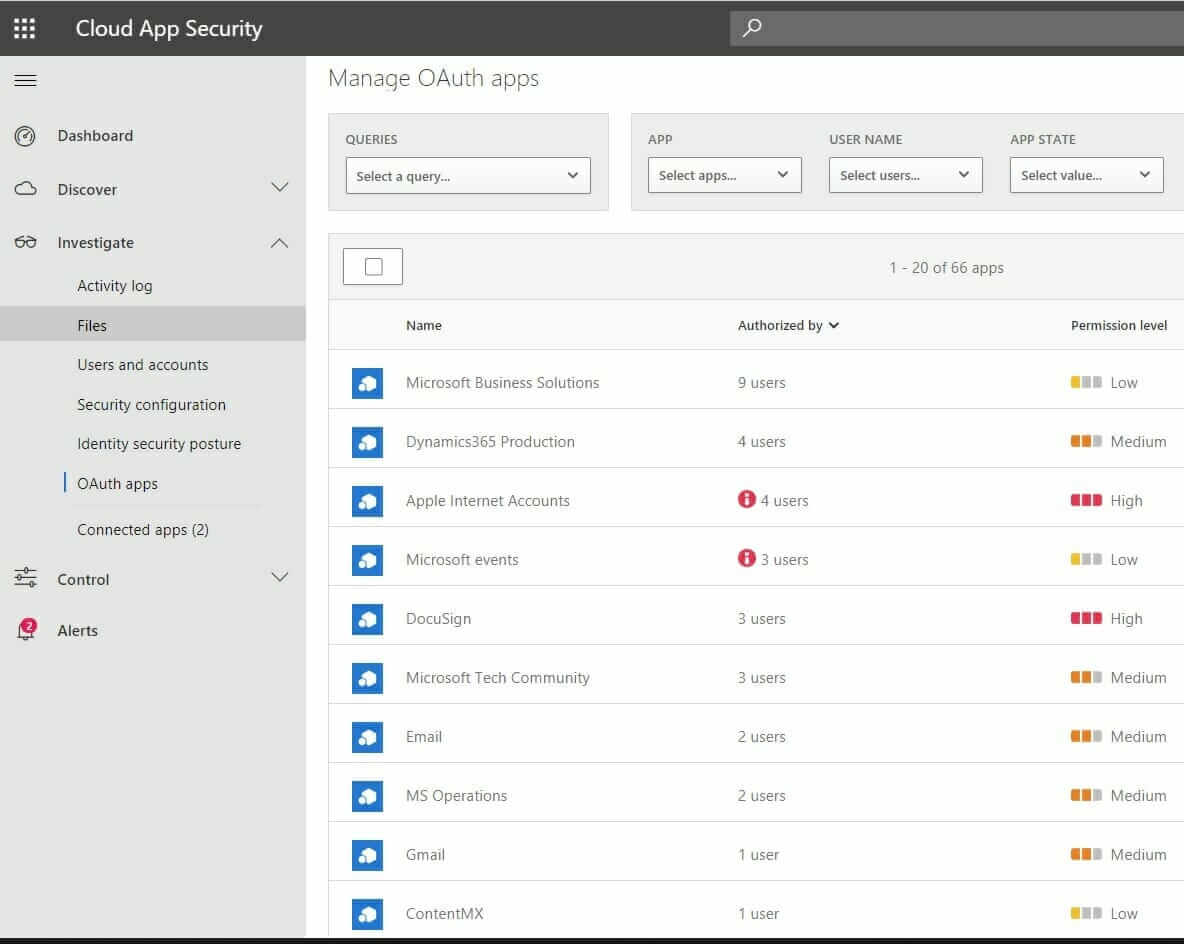
Task: Click the Discover cloud icon
Action: coord(26,189)
